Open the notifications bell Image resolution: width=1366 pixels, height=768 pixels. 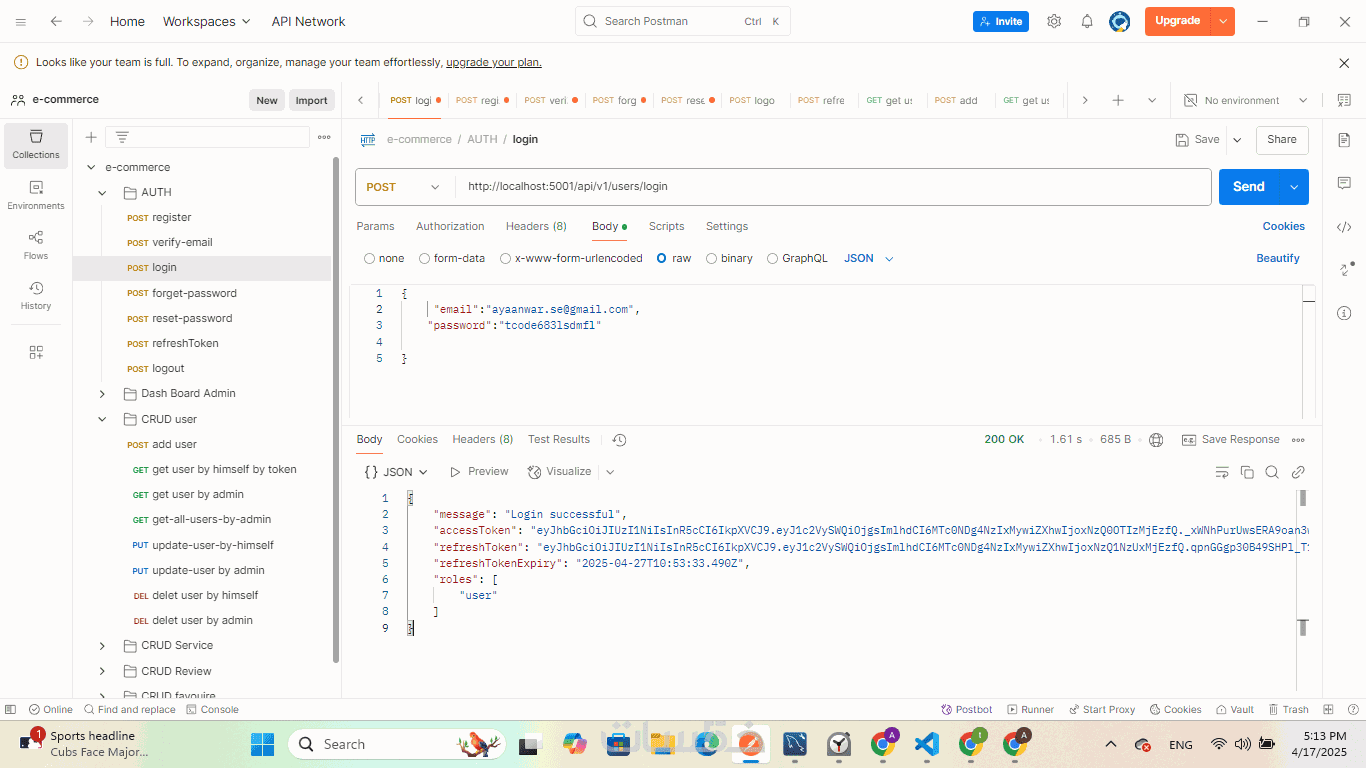1087,21
